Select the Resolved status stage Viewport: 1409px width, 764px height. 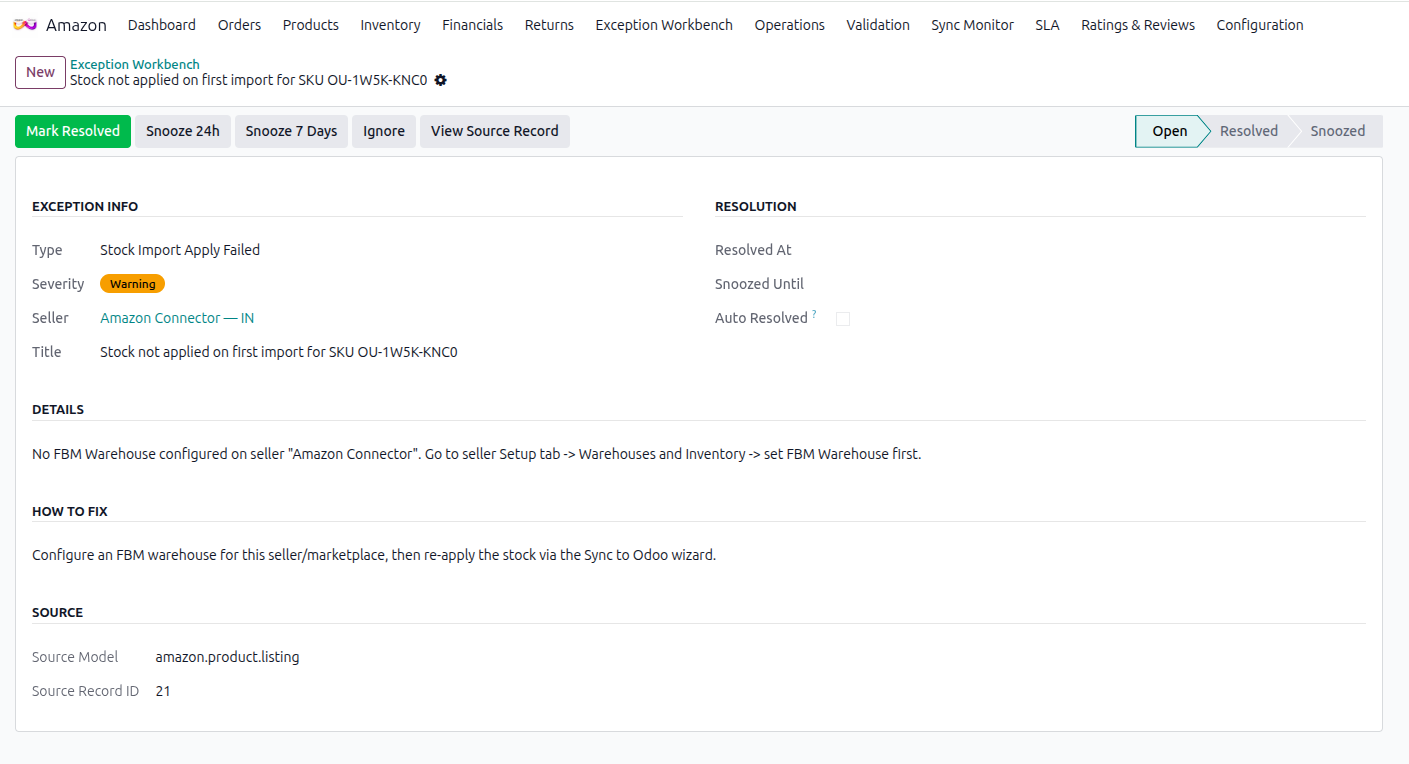[x=1249, y=131]
